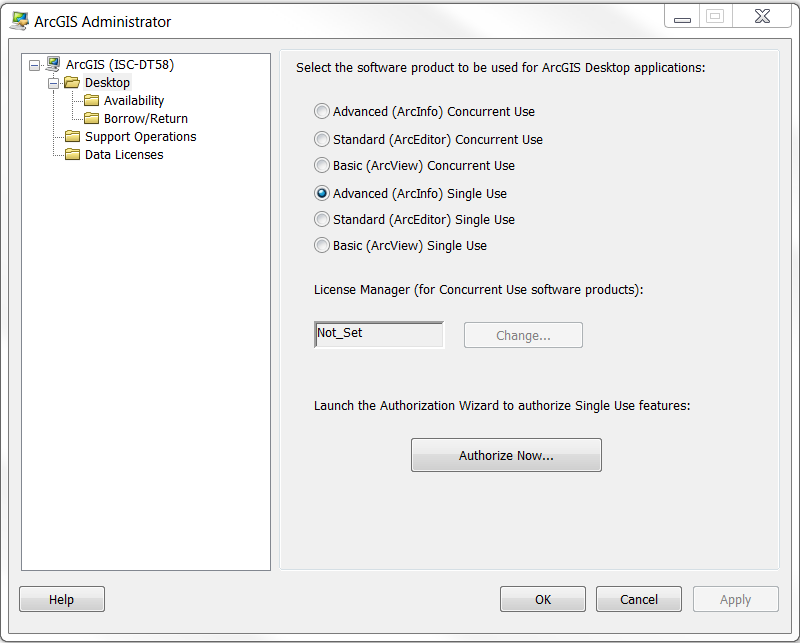
Task: Click the Not_Set license manager field
Action: (x=379, y=334)
